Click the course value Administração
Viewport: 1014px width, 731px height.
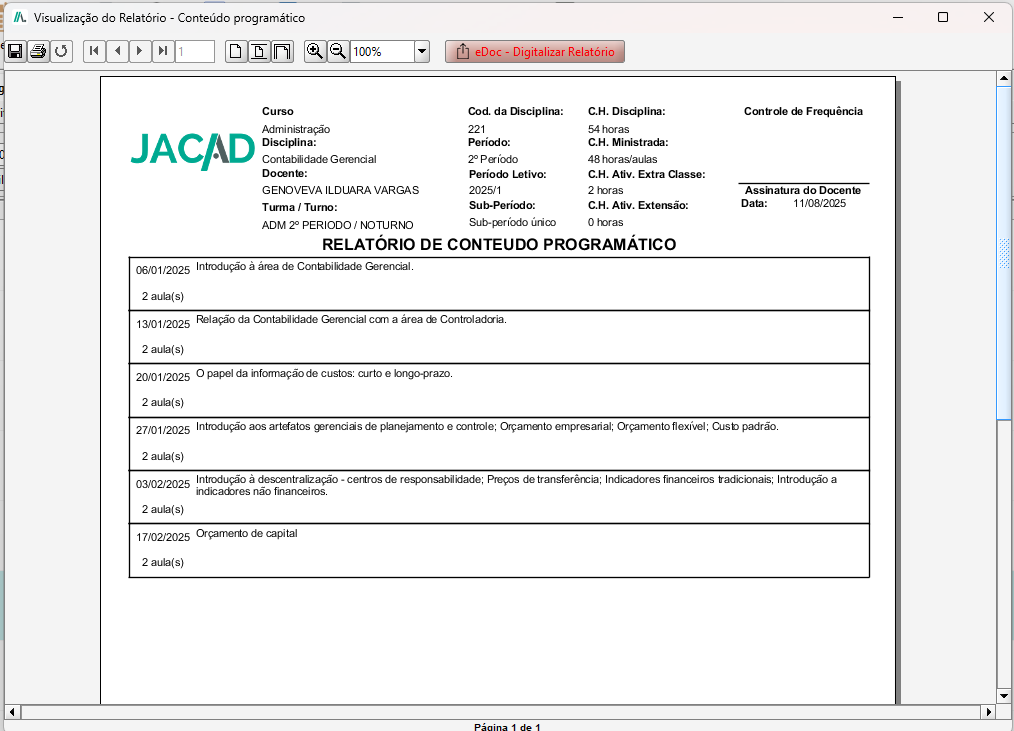point(296,129)
